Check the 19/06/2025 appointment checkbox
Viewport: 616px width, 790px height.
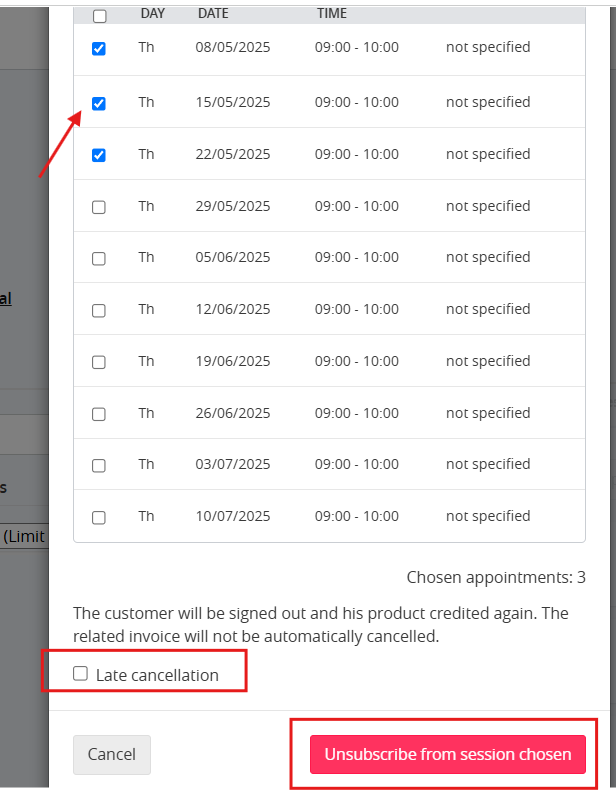[99, 362]
